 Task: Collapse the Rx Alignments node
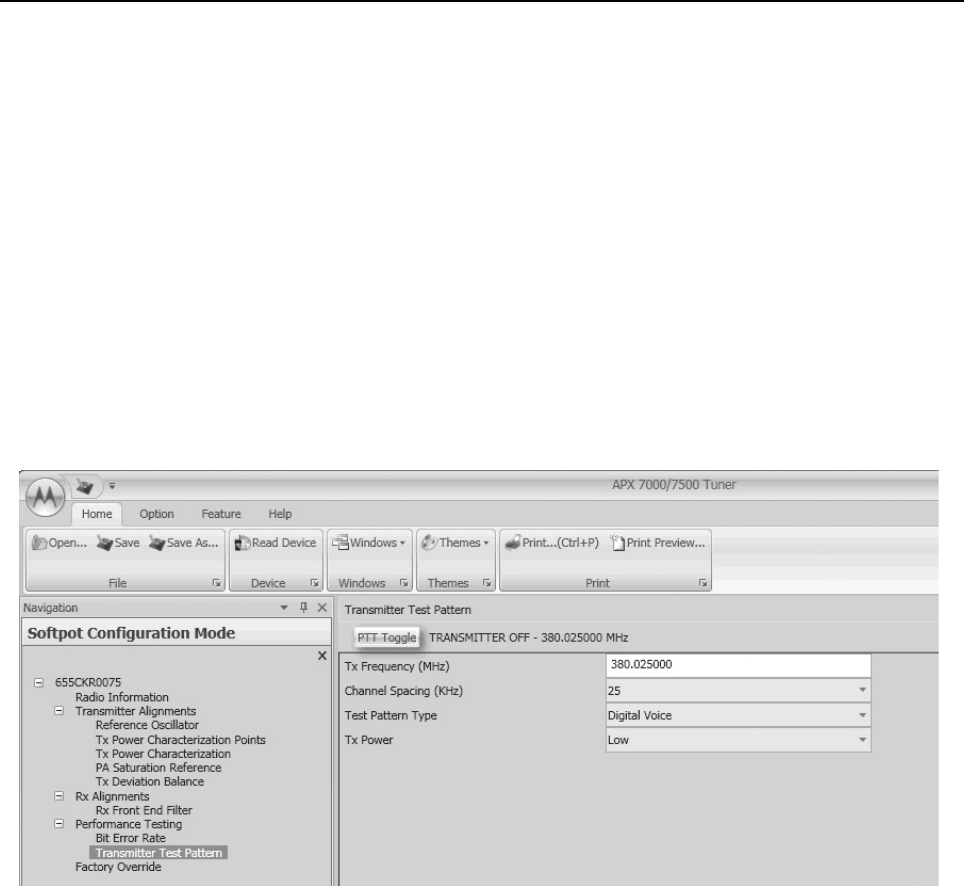point(59,796)
